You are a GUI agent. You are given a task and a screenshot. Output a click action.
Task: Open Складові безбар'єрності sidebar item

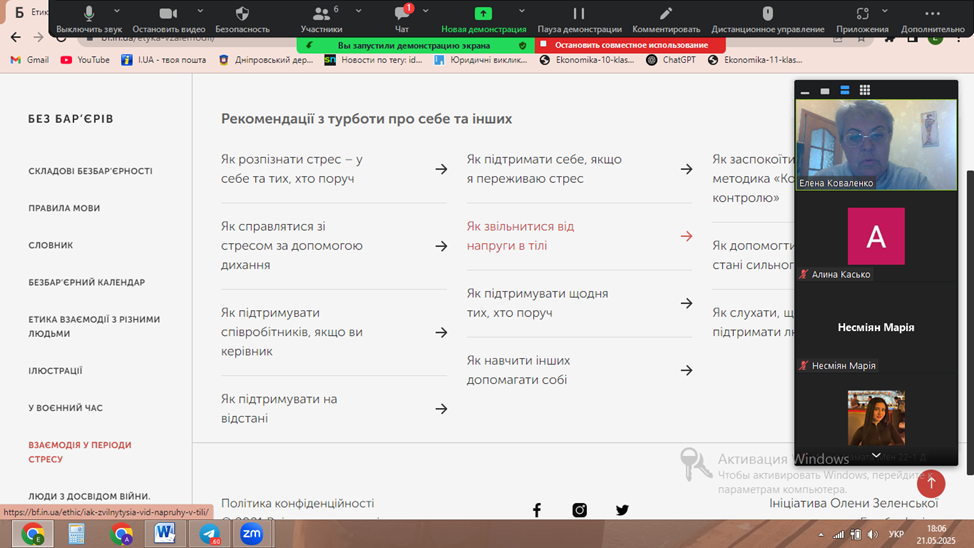click(90, 171)
